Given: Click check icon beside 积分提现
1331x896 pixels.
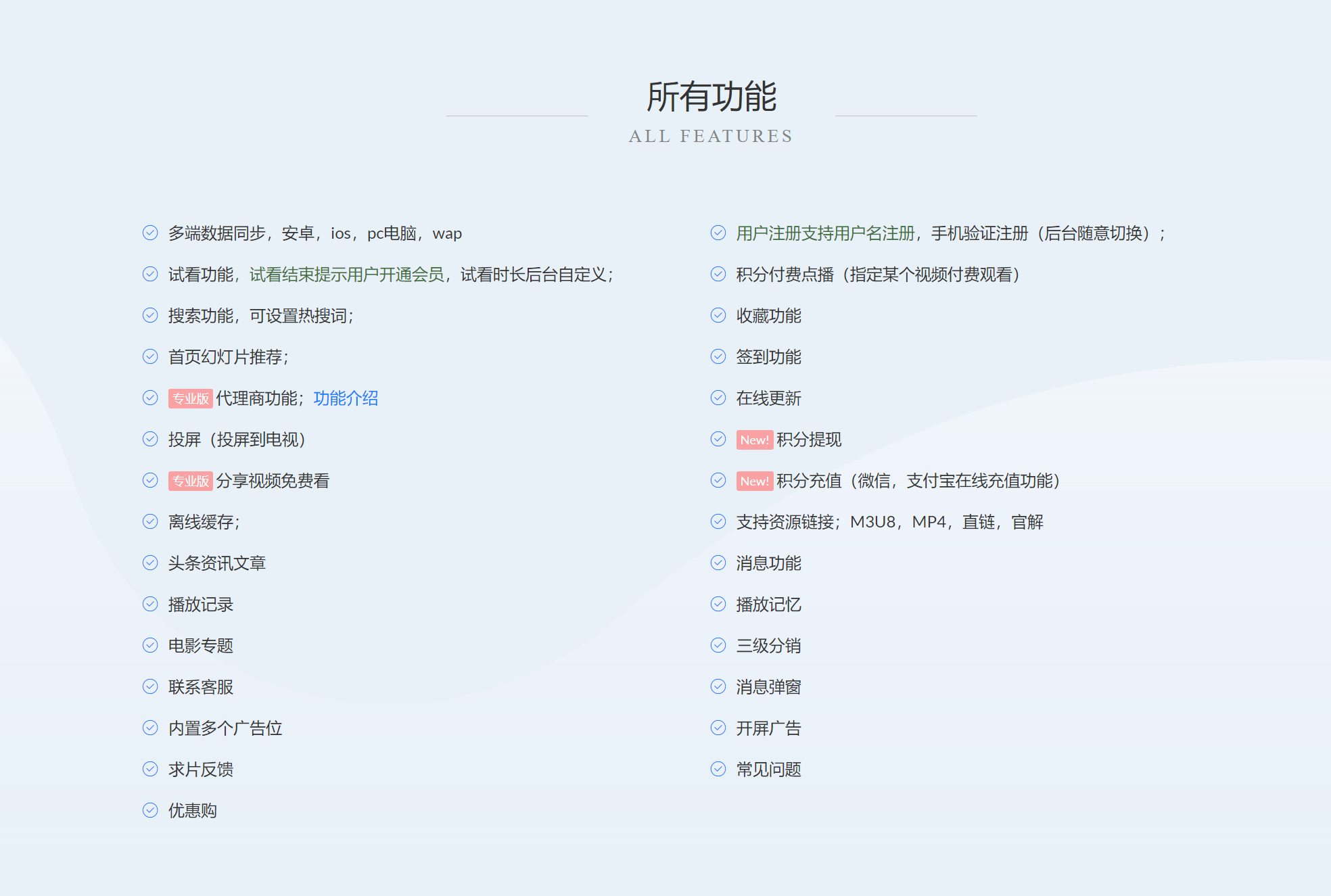Looking at the screenshot, I should pos(718,440).
